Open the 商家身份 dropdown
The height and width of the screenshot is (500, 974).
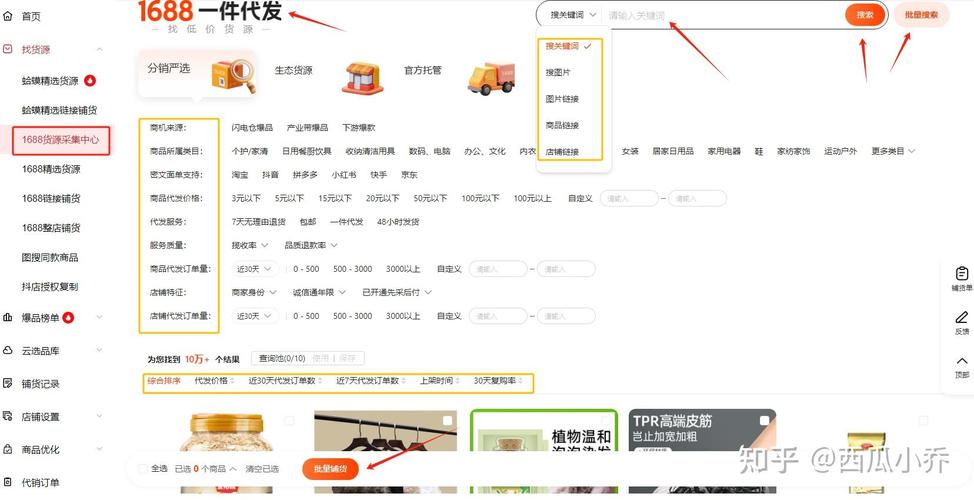pos(253,292)
